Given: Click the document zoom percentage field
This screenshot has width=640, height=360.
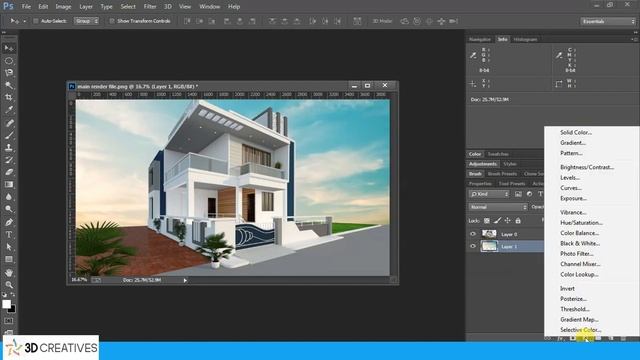Looking at the screenshot, I should [x=79, y=280].
